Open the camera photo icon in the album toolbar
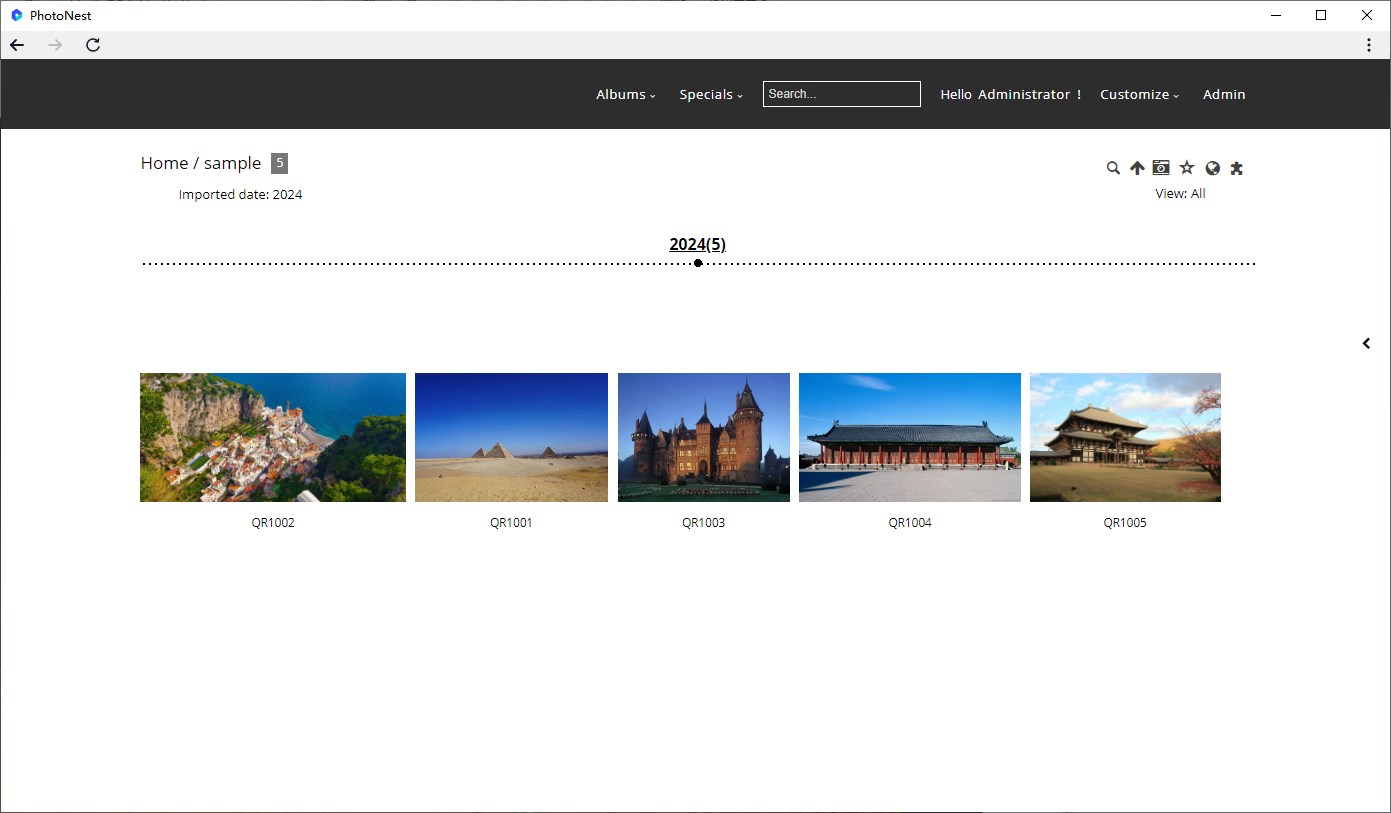Image resolution: width=1391 pixels, height=813 pixels. point(1161,167)
